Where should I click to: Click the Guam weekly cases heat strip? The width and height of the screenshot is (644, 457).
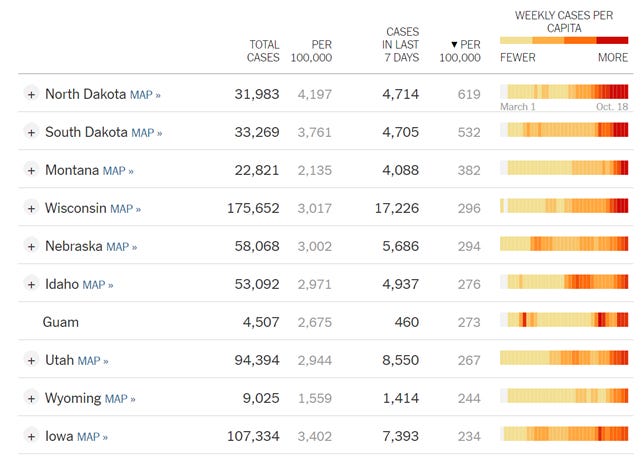(564, 322)
